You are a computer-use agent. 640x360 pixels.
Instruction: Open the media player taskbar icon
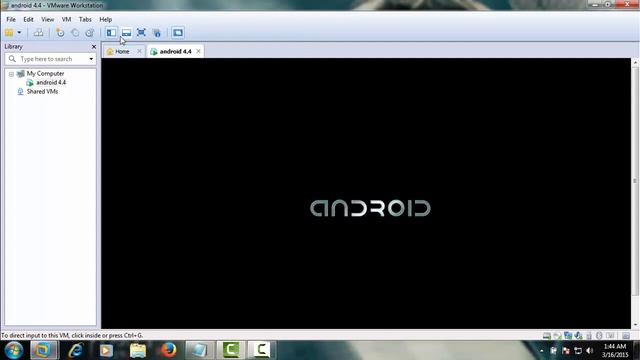coord(106,350)
